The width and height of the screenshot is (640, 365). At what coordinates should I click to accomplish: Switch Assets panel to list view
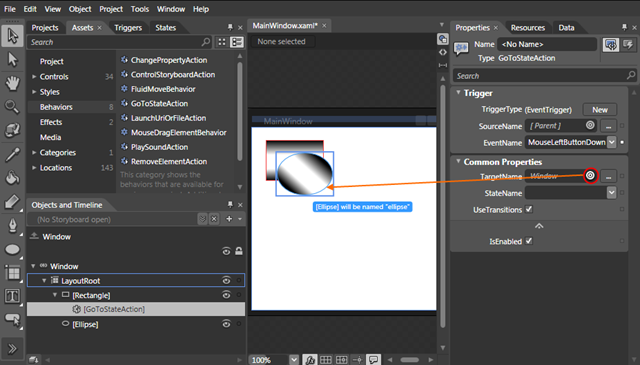pos(237,42)
